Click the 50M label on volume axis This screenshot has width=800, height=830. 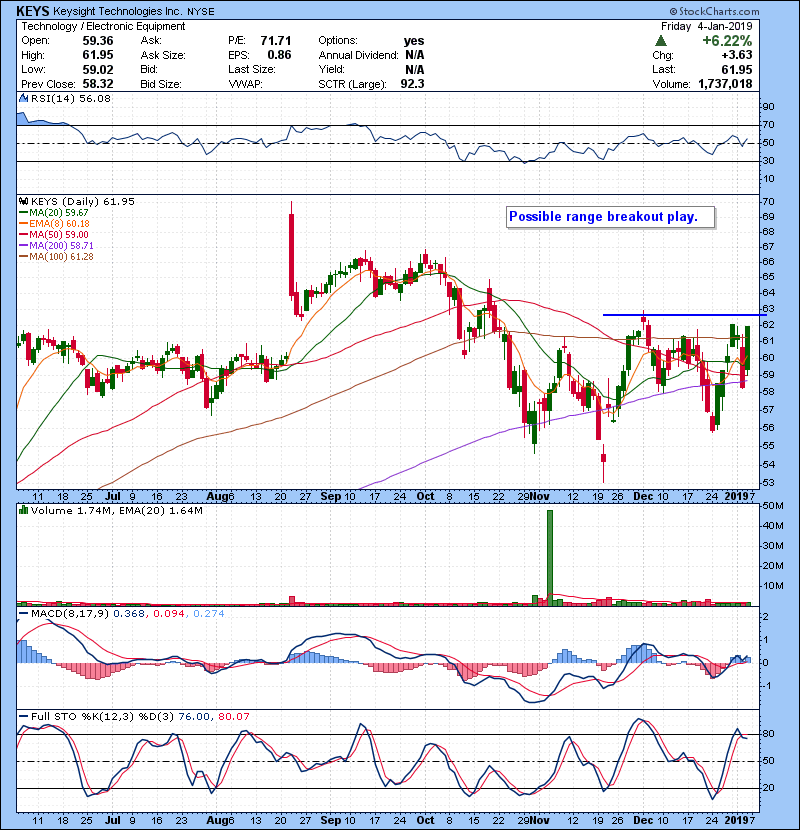point(772,506)
